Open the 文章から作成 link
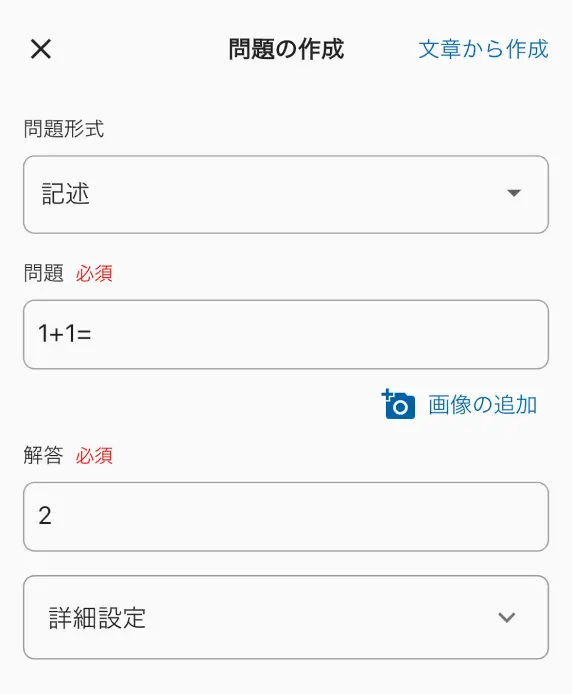The image size is (572, 694). (x=483, y=49)
